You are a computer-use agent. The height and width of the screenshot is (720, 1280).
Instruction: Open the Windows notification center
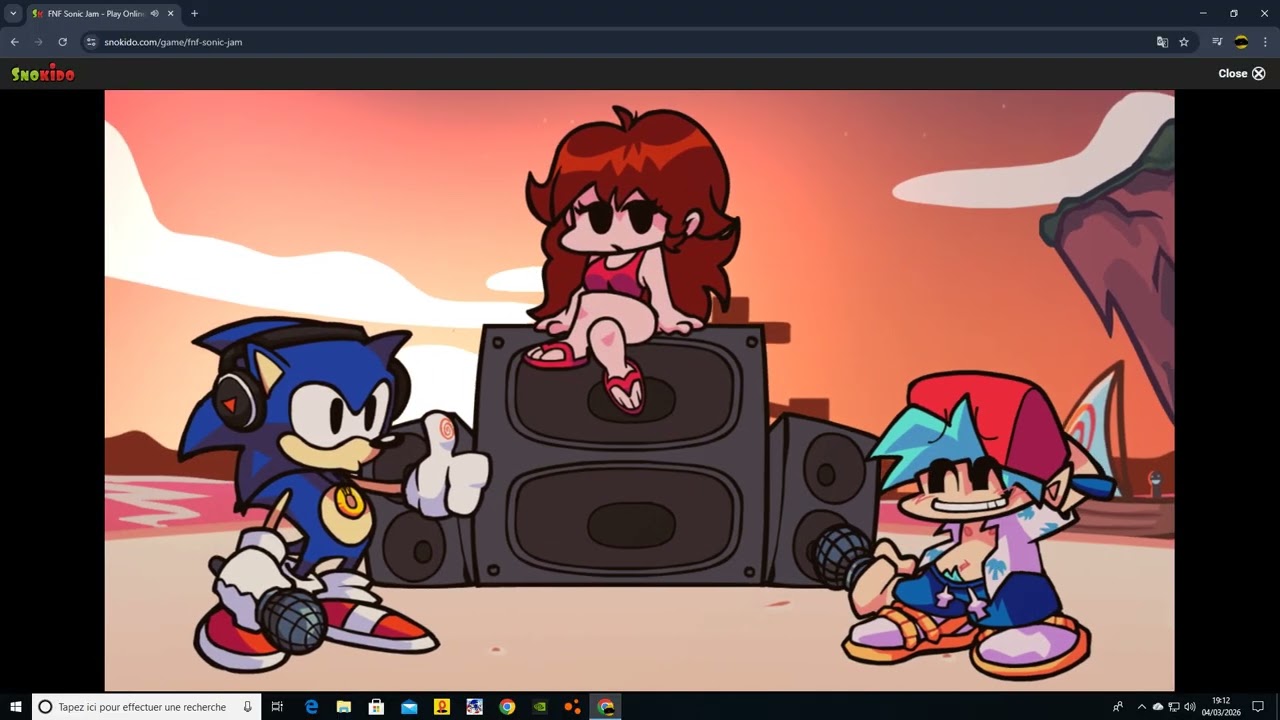coord(1258,707)
